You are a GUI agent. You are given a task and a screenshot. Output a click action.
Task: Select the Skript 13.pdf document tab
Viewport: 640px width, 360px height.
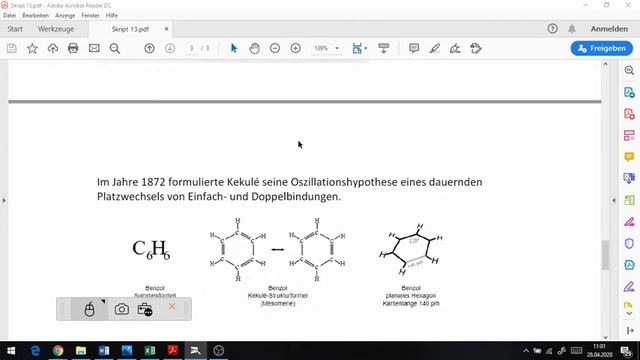click(x=130, y=29)
